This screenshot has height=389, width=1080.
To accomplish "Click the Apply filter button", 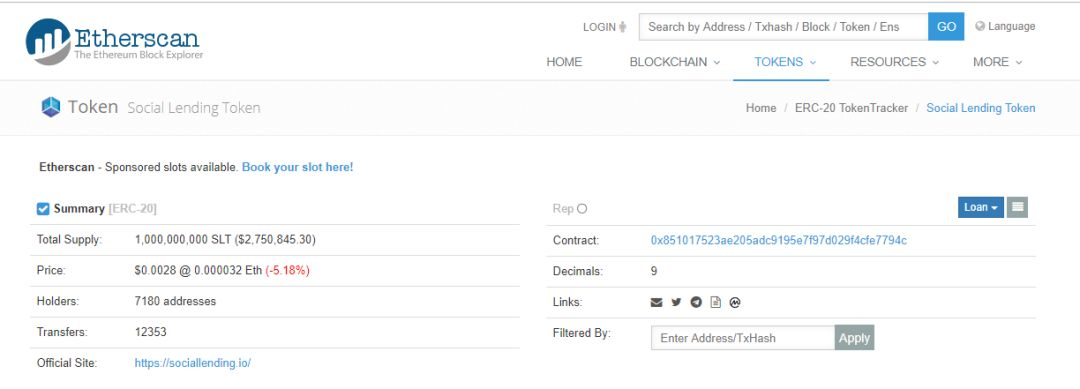I will (x=855, y=338).
